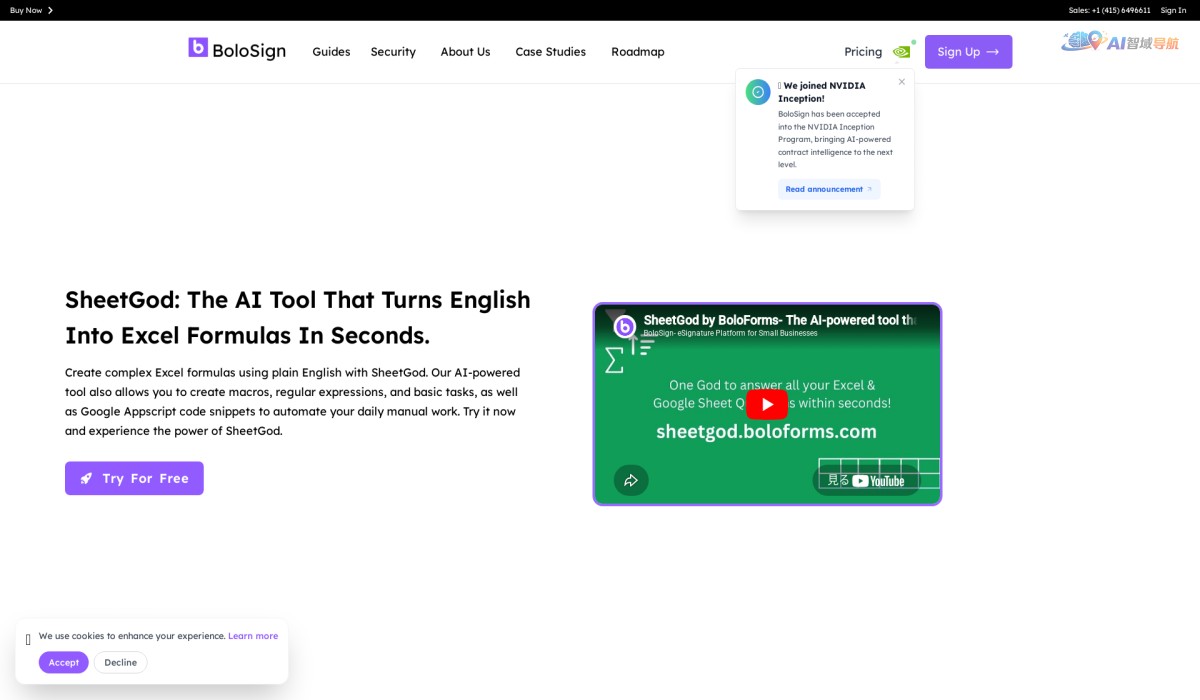1200x700 pixels.
Task: Accept the cookies
Action: coord(64,662)
